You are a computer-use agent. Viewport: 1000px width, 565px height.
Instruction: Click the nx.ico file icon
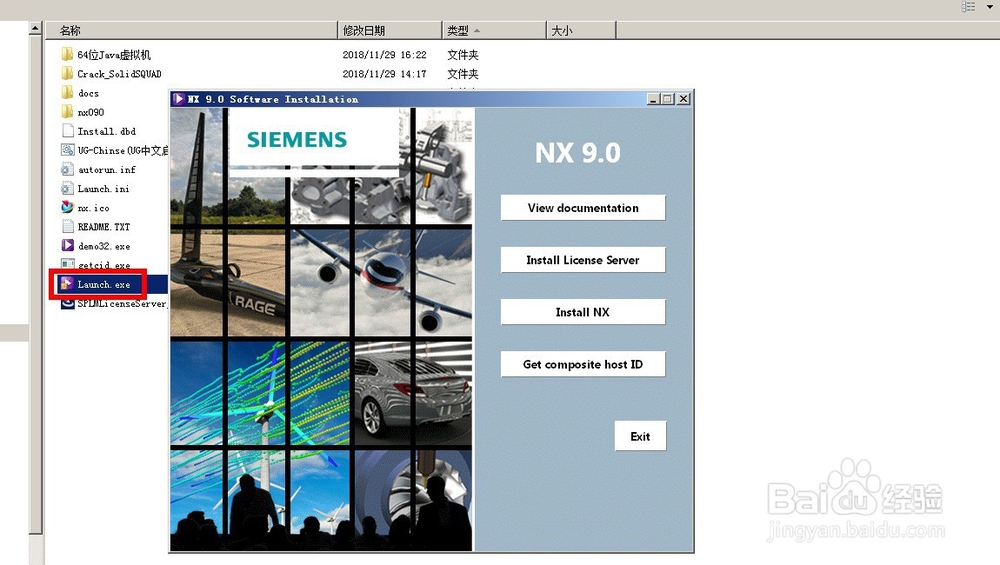click(68, 207)
